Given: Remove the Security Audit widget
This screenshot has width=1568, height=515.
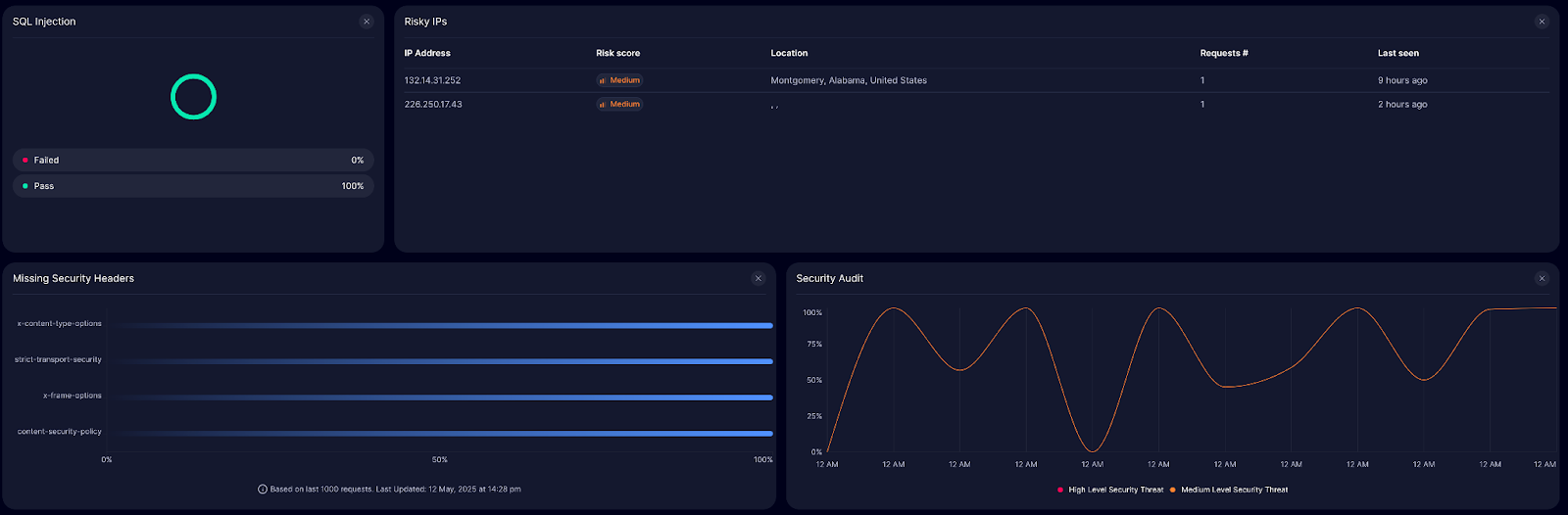Looking at the screenshot, I should [1542, 279].
